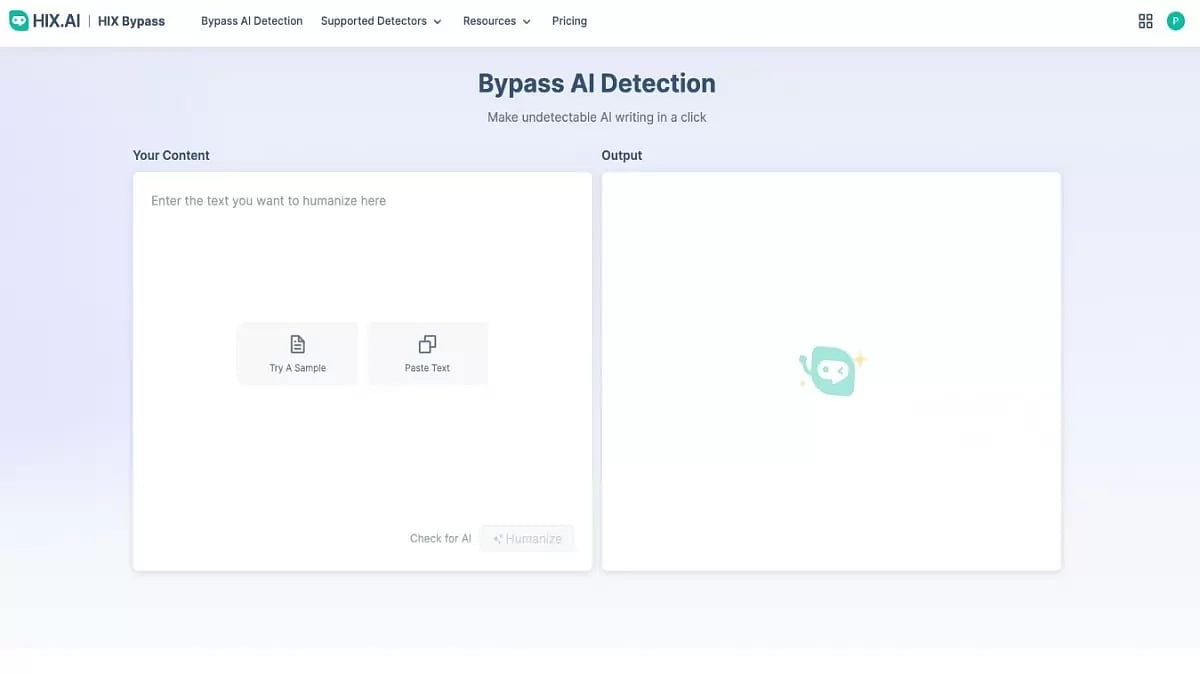Click the Paste Text card
This screenshot has height=675, width=1200.
[x=427, y=353]
